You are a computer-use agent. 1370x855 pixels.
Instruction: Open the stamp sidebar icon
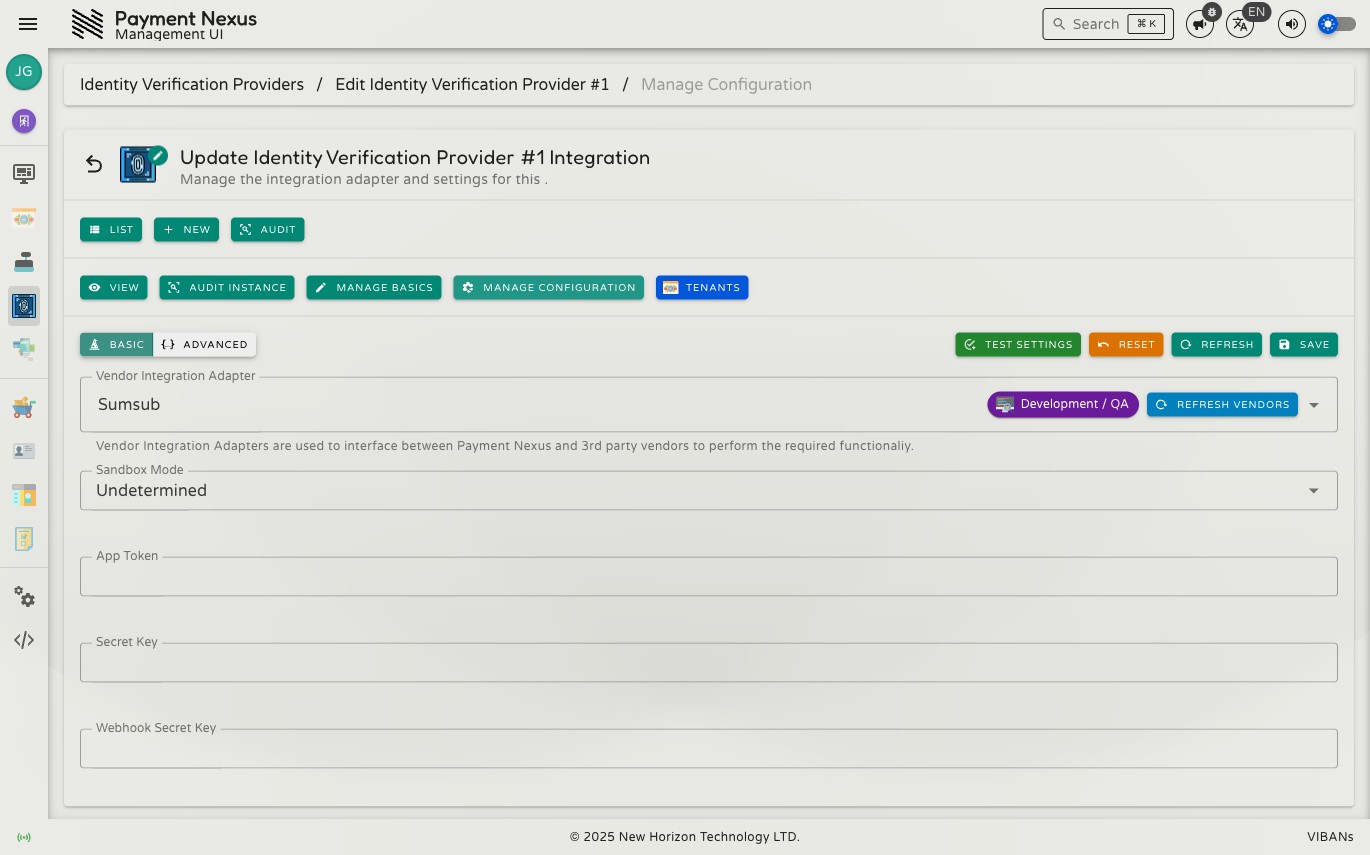[24, 262]
